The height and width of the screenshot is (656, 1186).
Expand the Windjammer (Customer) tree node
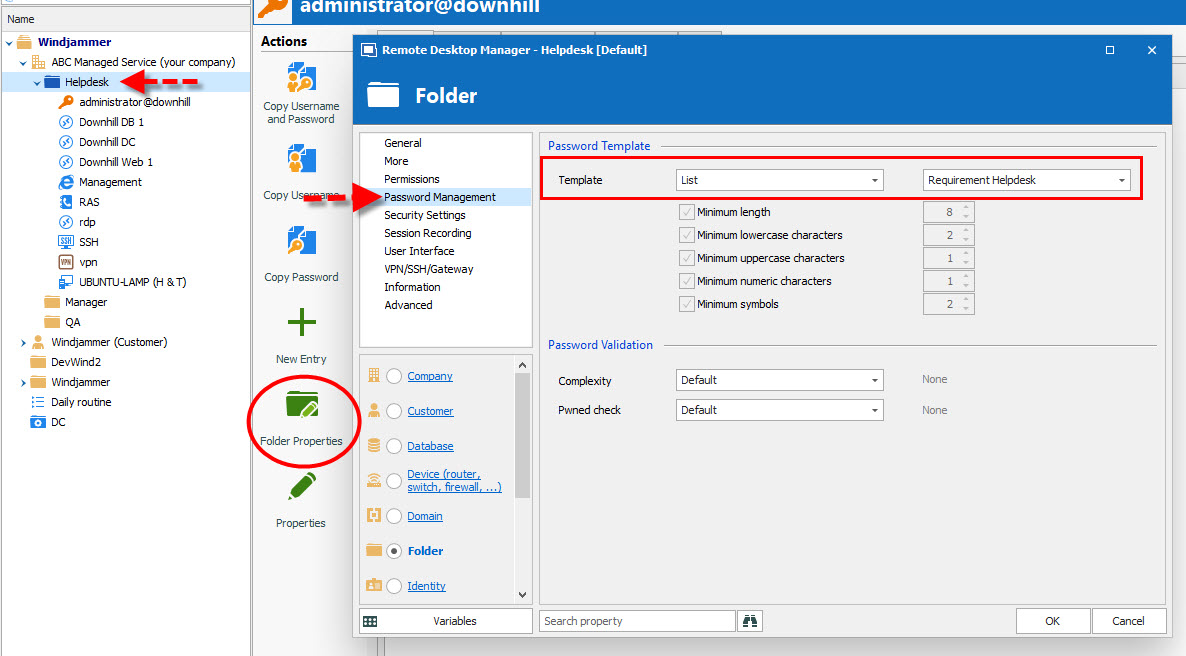pyautogui.click(x=23, y=343)
